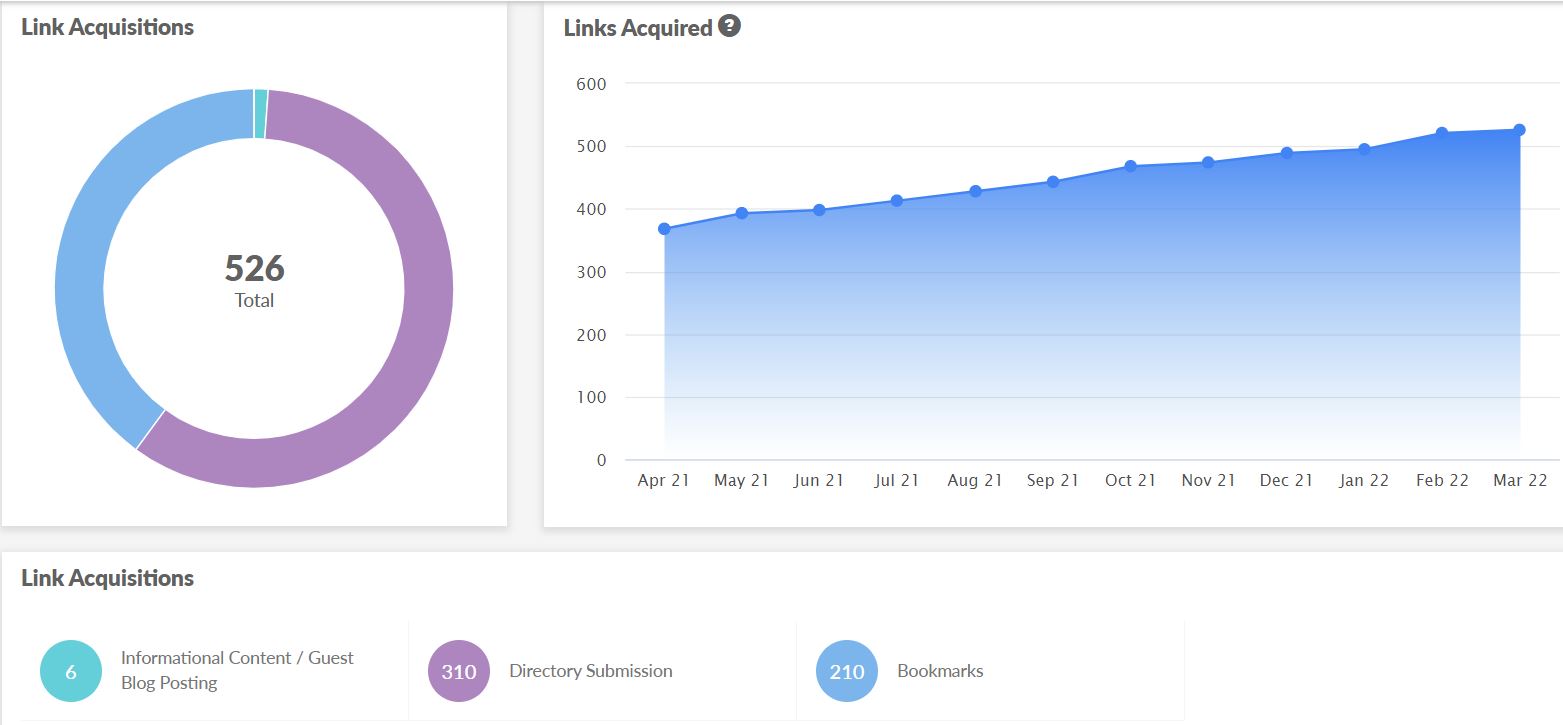1563x725 pixels.
Task: Click the Oct 21 data point on chart
Action: tap(1130, 166)
